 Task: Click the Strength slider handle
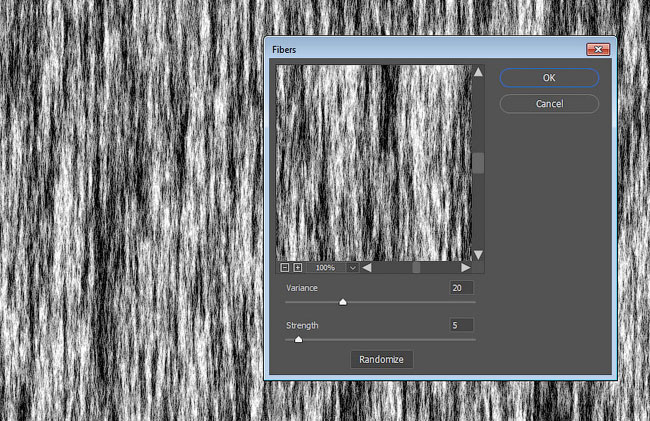298,340
